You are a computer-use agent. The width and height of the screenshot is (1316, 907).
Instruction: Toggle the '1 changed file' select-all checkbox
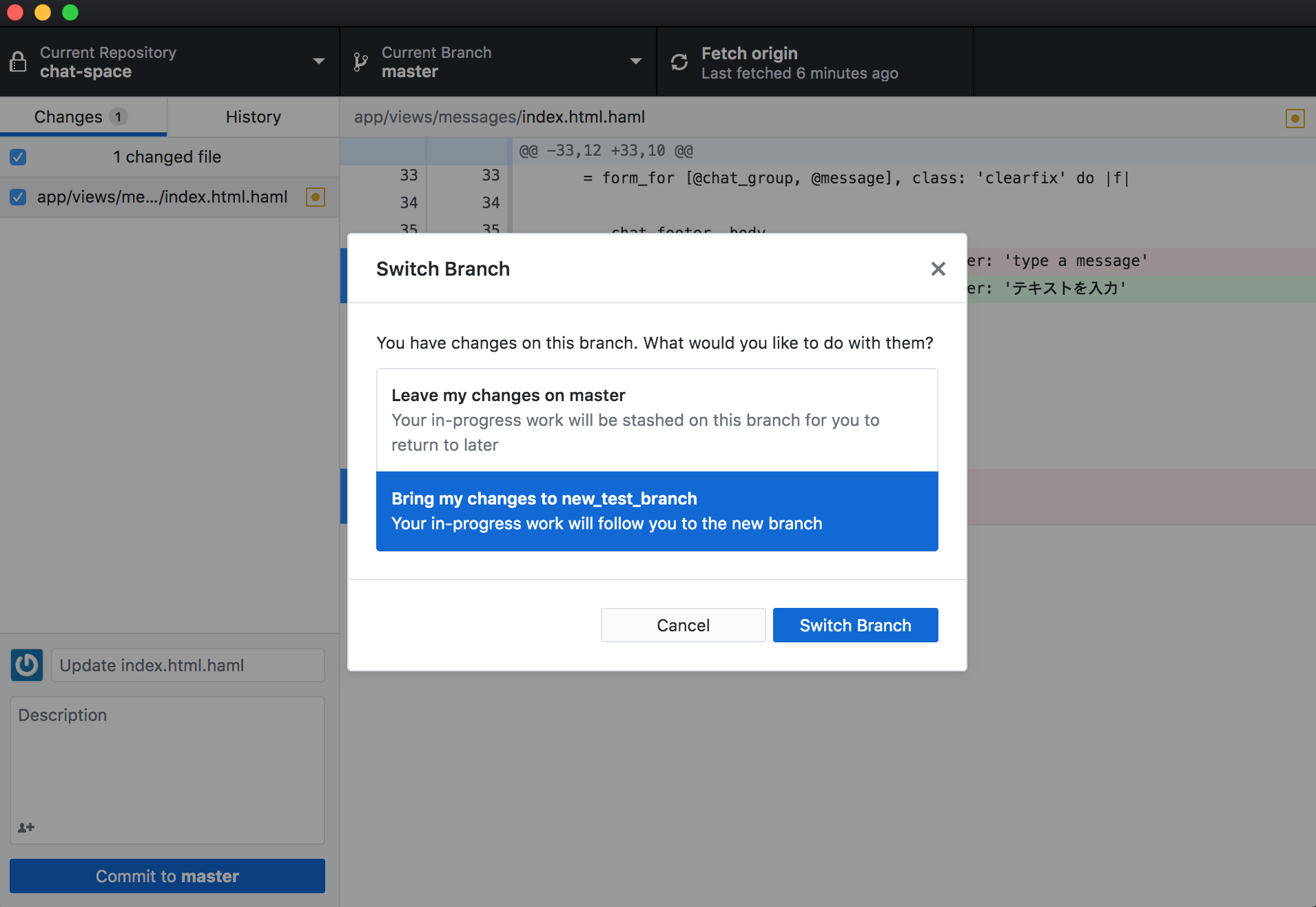click(x=19, y=157)
